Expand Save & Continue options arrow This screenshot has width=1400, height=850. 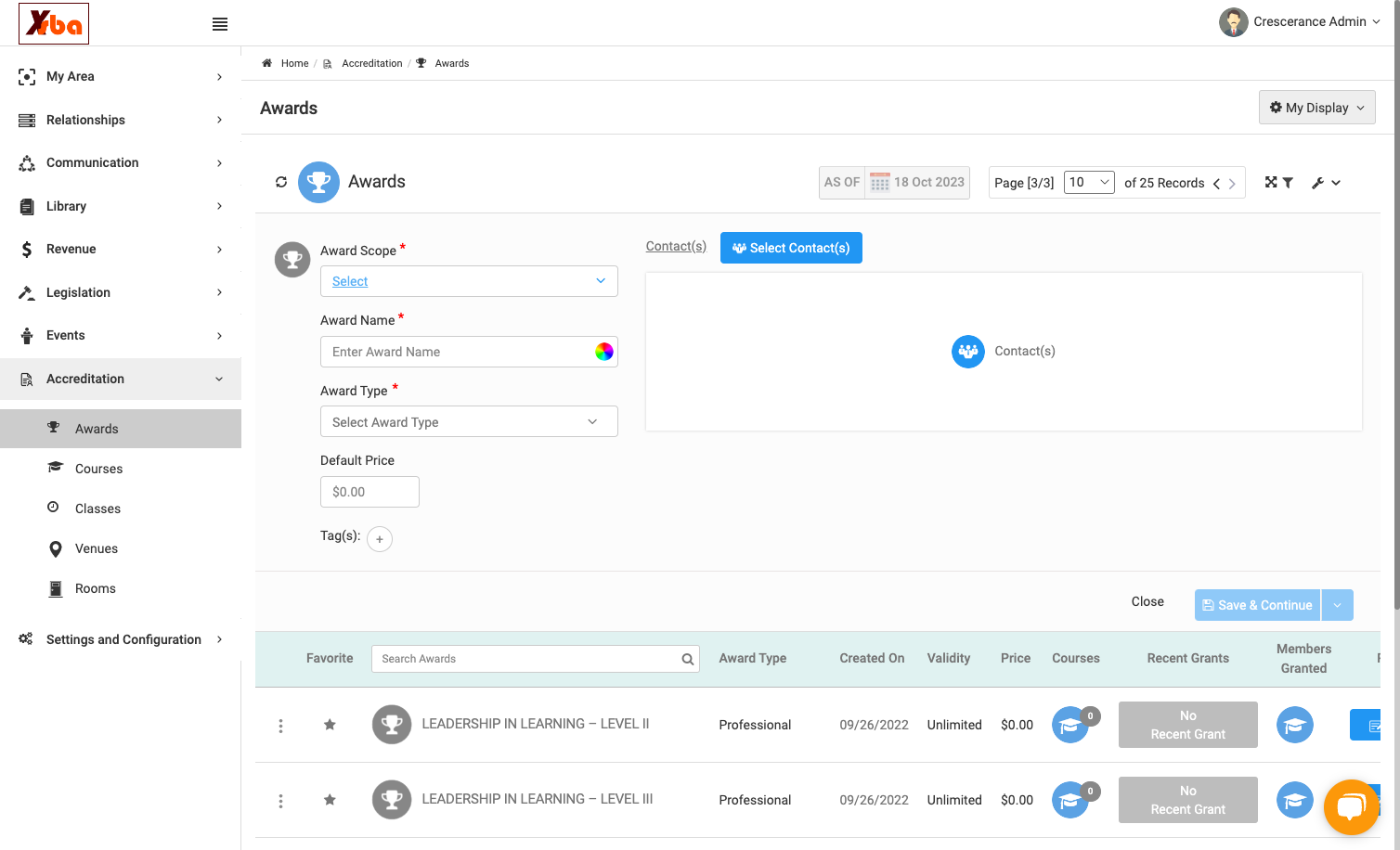coord(1337,605)
